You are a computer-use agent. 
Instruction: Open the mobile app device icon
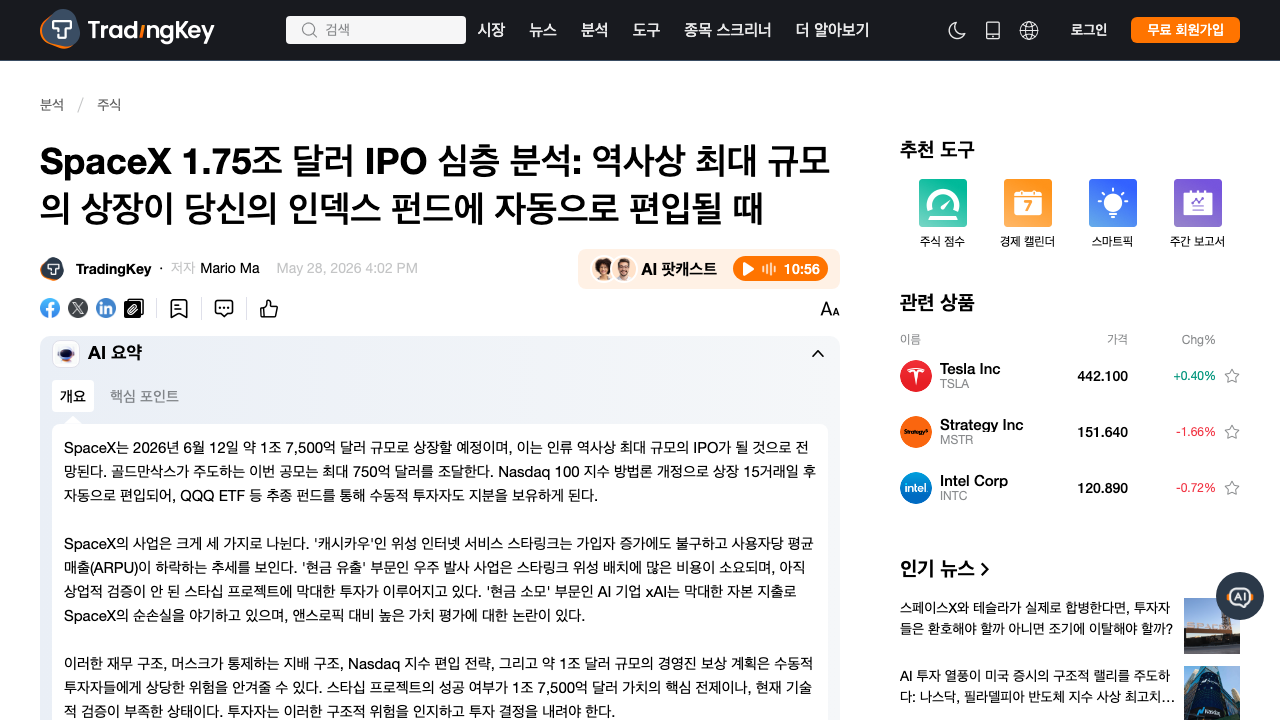click(x=993, y=30)
